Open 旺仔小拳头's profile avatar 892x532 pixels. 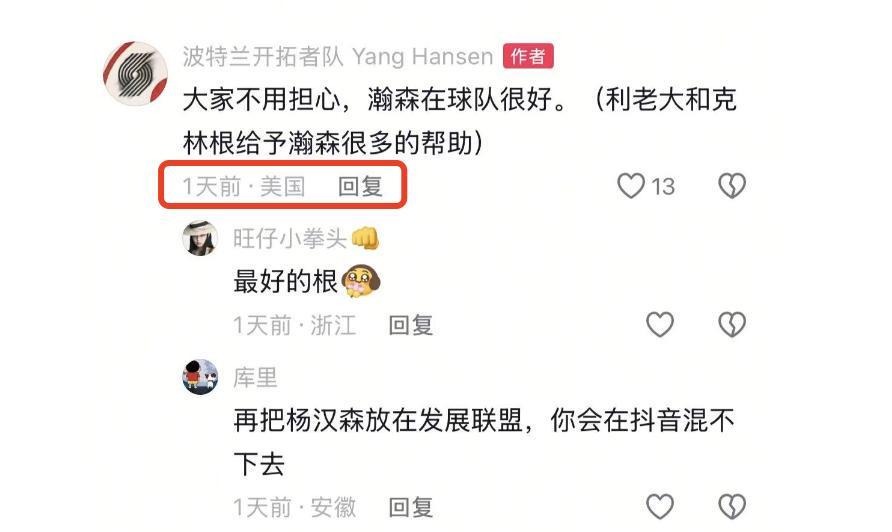click(x=200, y=238)
